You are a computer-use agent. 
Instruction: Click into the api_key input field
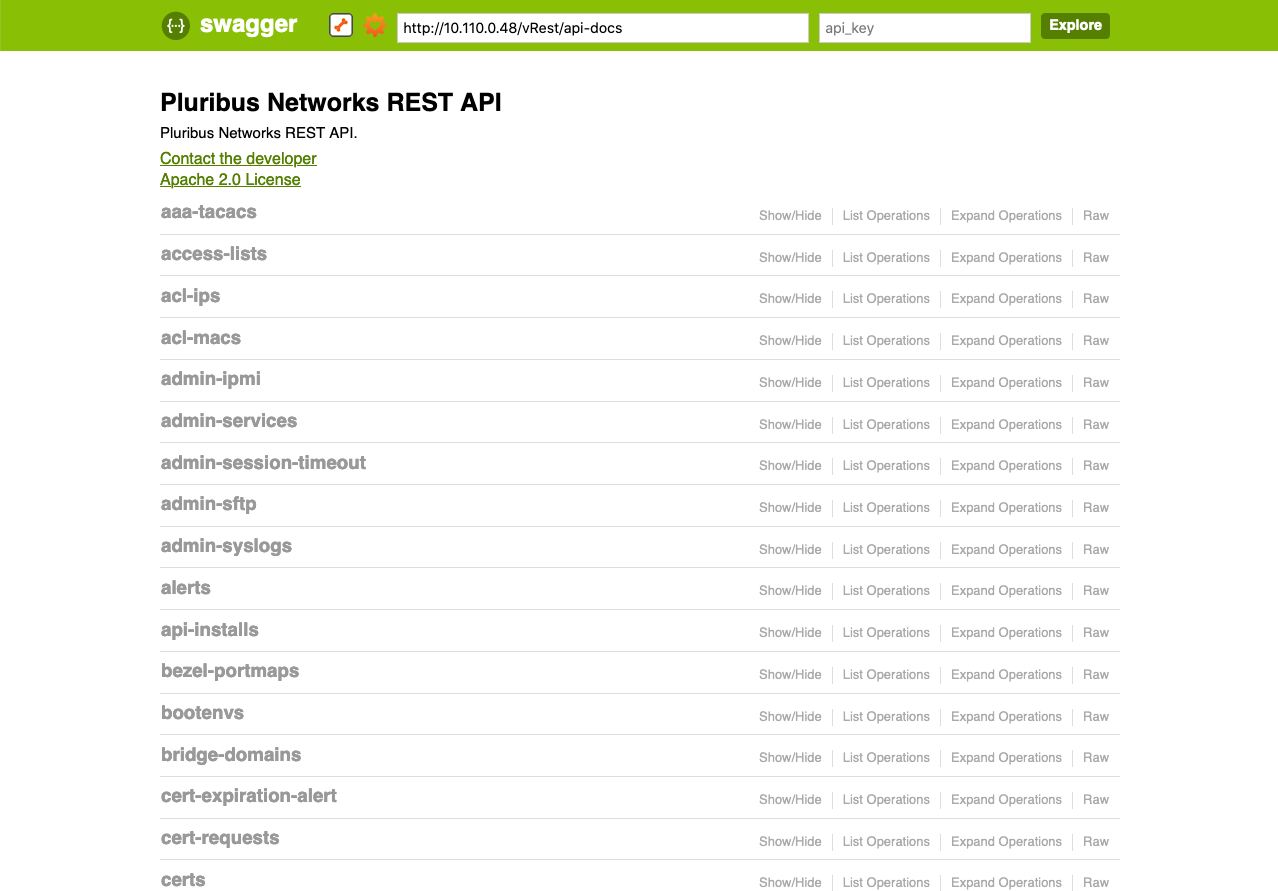925,28
